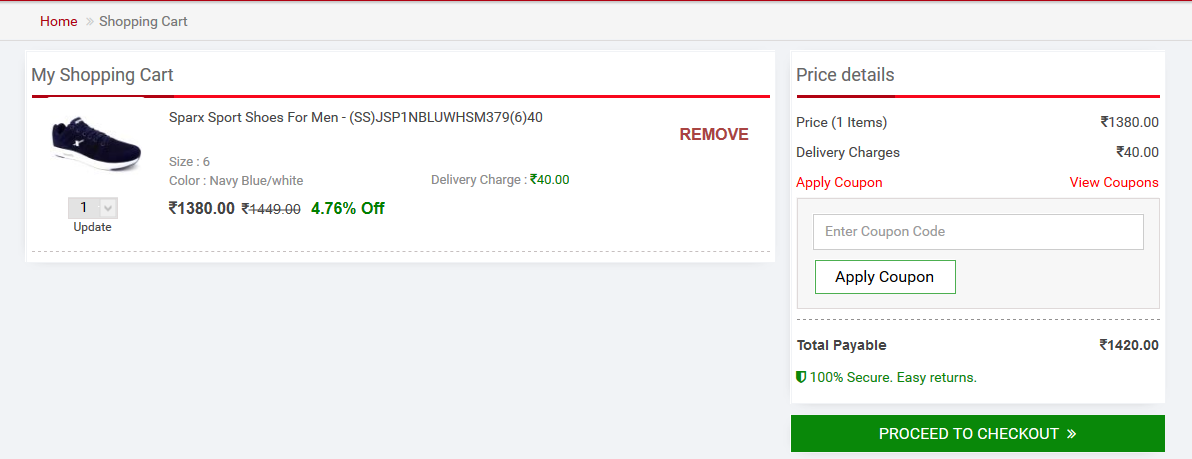Click the Total Payable amount ₹1420.00
Screen dimensions: 1192x459
coord(1128,346)
